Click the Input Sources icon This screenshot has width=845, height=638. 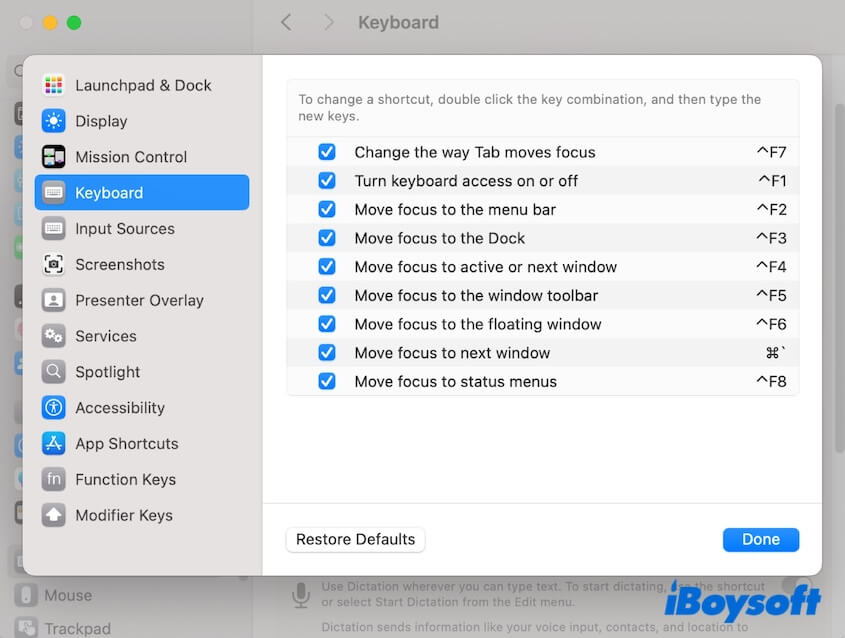(53, 228)
